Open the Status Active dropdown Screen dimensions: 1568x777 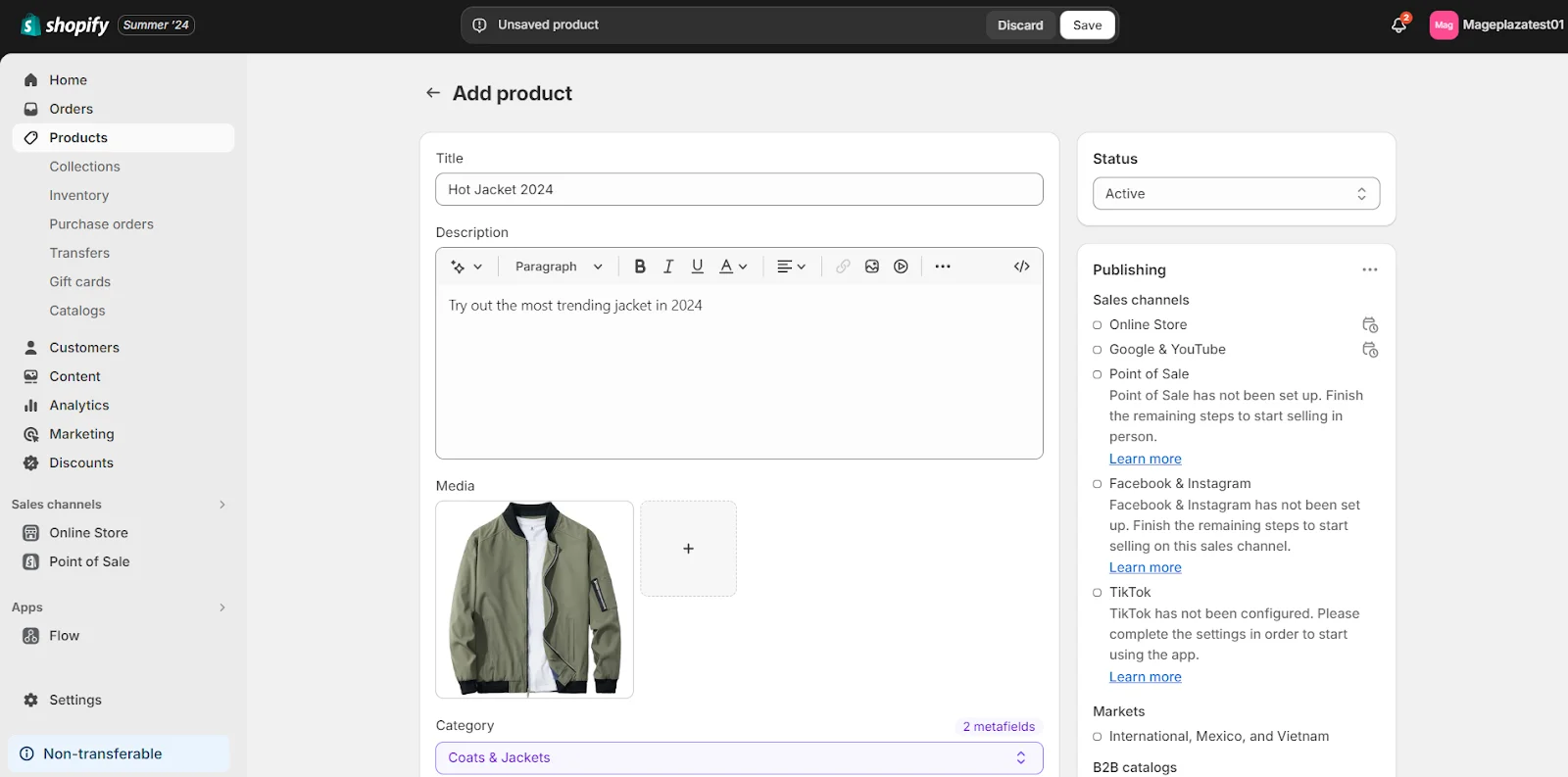point(1237,194)
